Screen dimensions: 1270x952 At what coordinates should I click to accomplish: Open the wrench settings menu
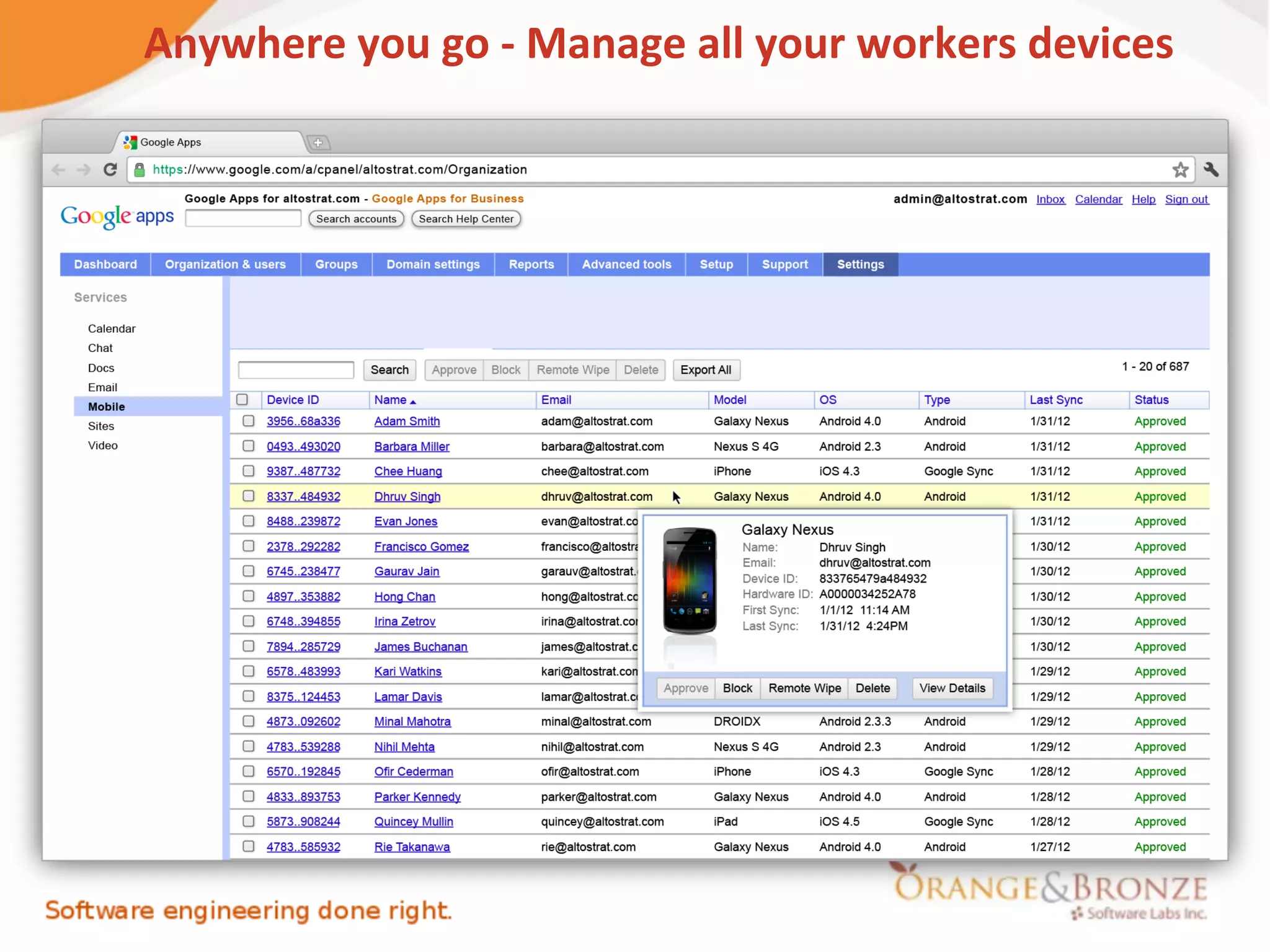pos(1210,169)
